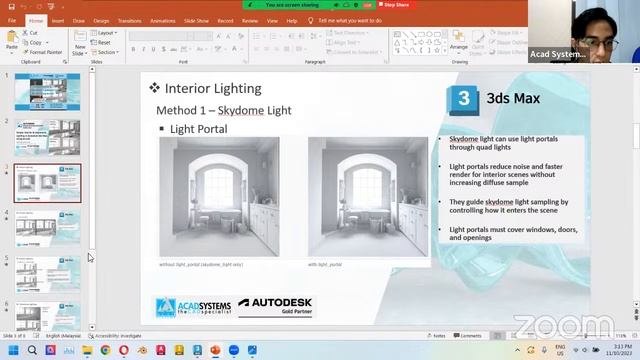Toggle Strikethrough formatting
The image size is (640, 360).
click(173, 49)
